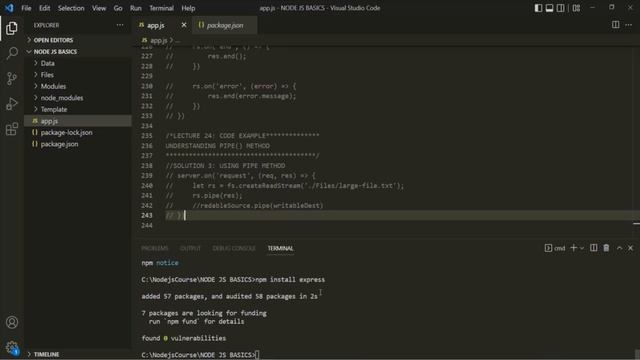Viewport: 640px width, 360px height.
Task: Click 'found 0 vulnerabilities' terminal text
Action: click(x=184, y=338)
